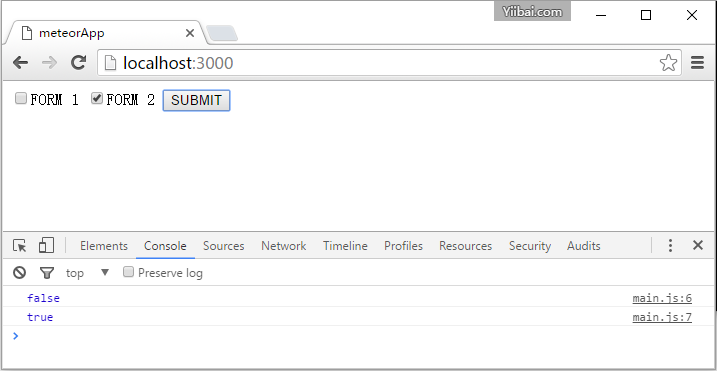
Task: Minimize the Chrome window
Action: tap(601, 15)
